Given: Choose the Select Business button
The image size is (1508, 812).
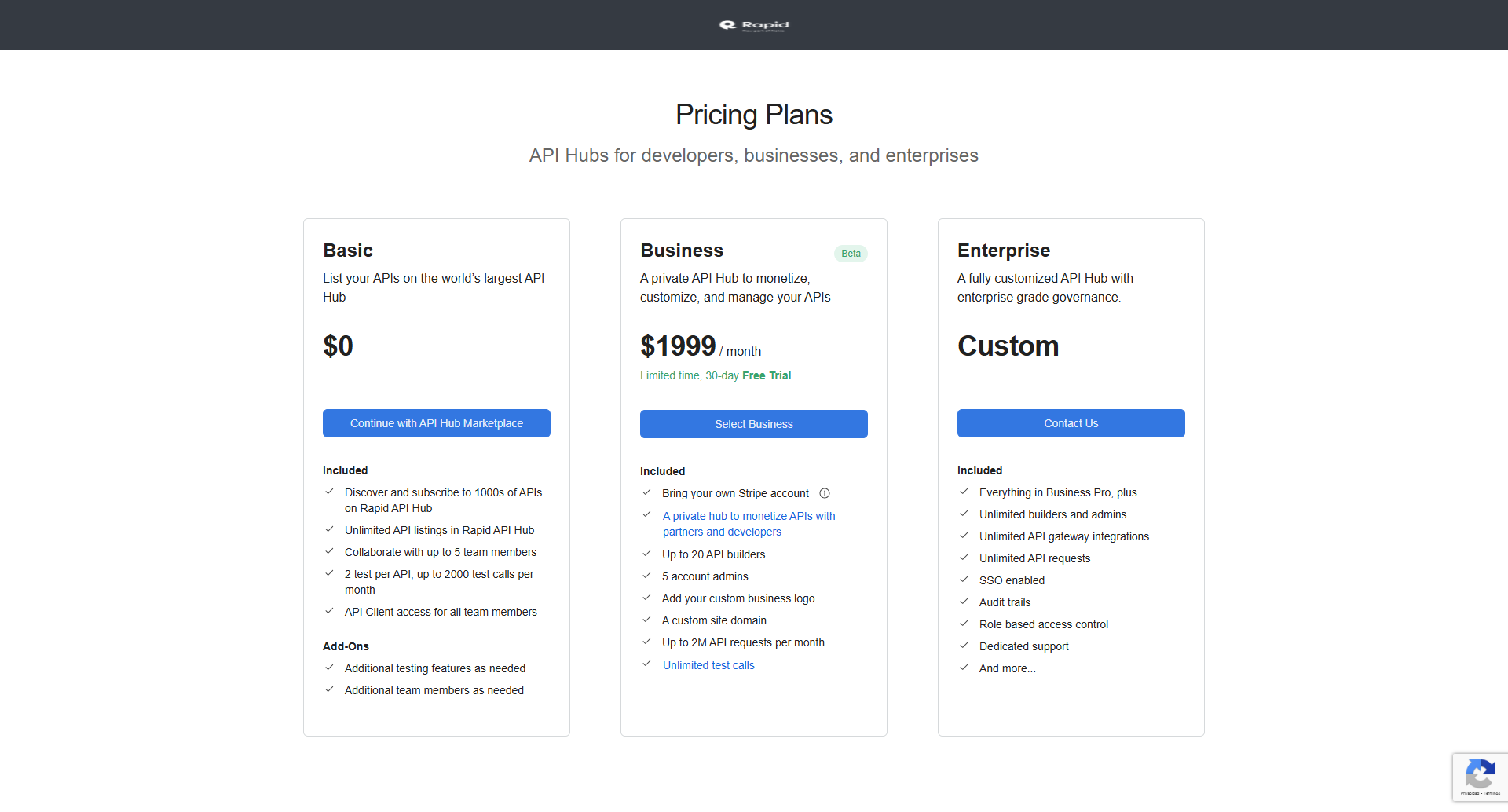Looking at the screenshot, I should [753, 424].
